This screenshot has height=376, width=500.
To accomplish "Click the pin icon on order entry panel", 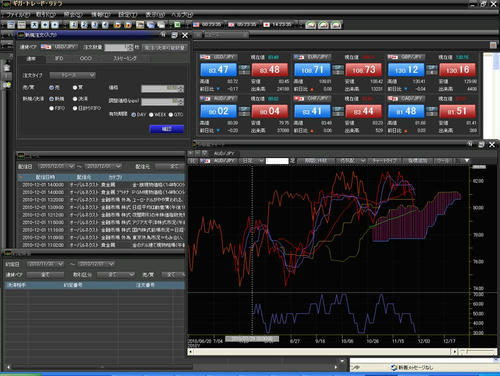I will tap(163, 35).
